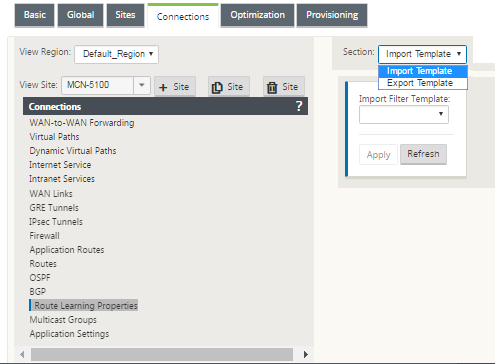Switch to the Basic tab
501x364 pixels.
35,15
